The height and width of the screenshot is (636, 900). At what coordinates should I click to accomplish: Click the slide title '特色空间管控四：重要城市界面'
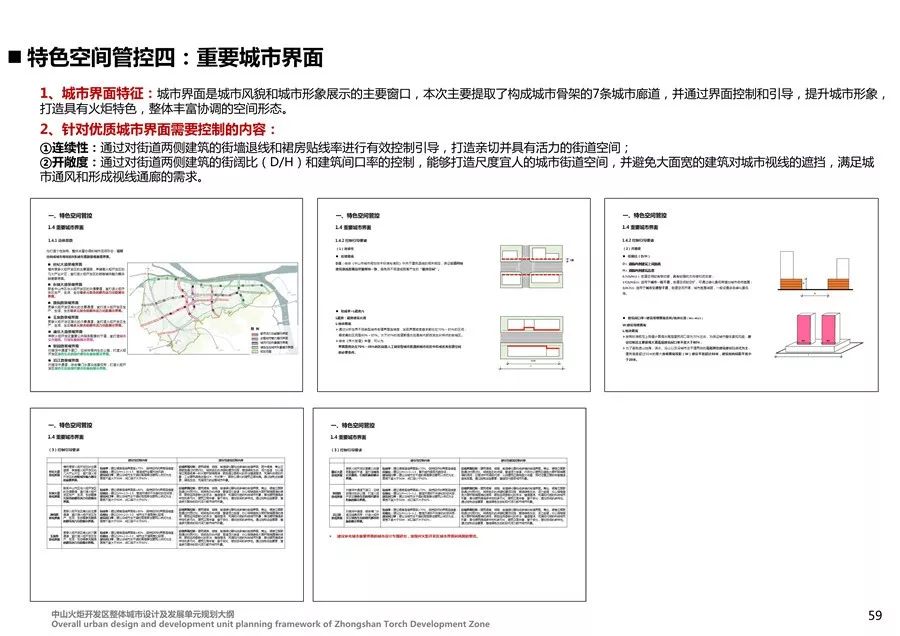(x=174, y=57)
